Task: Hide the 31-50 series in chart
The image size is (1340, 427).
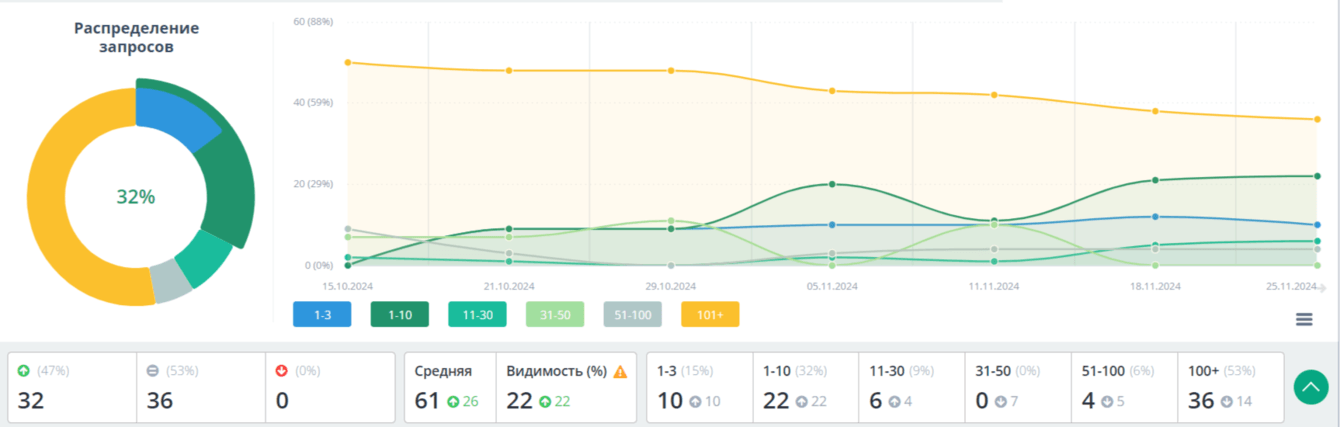Action: click(555, 315)
